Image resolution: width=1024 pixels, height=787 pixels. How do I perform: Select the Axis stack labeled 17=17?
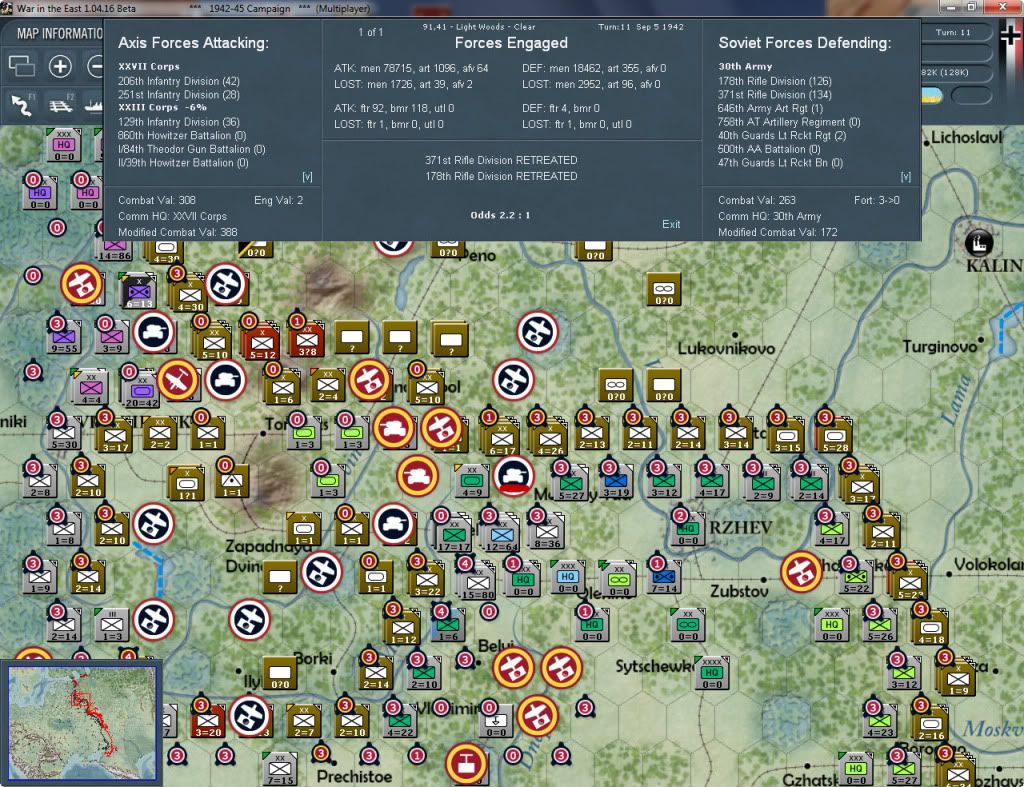(454, 534)
